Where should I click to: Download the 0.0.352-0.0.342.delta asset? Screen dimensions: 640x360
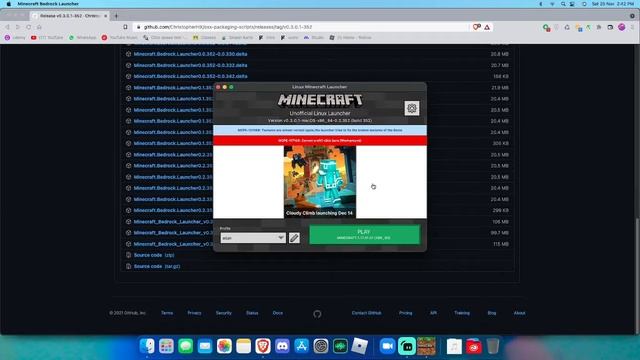click(x=190, y=76)
